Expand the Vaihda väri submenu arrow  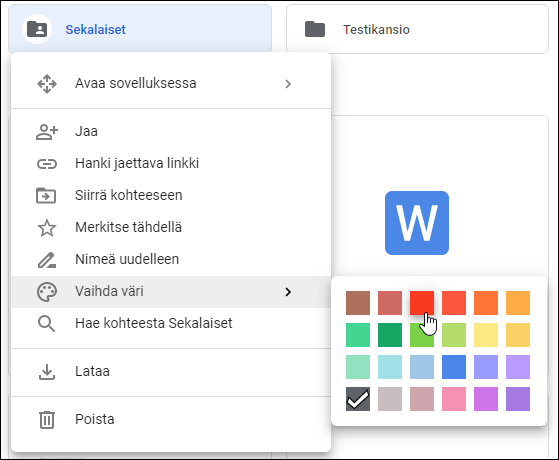(288, 292)
